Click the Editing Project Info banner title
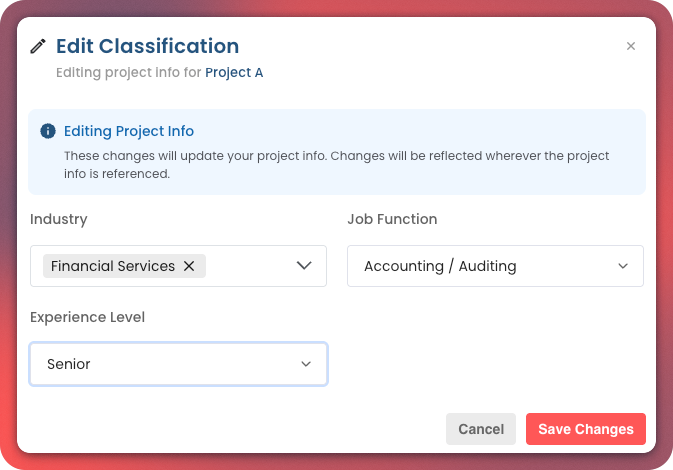The width and height of the screenshot is (673, 470). coord(129,131)
